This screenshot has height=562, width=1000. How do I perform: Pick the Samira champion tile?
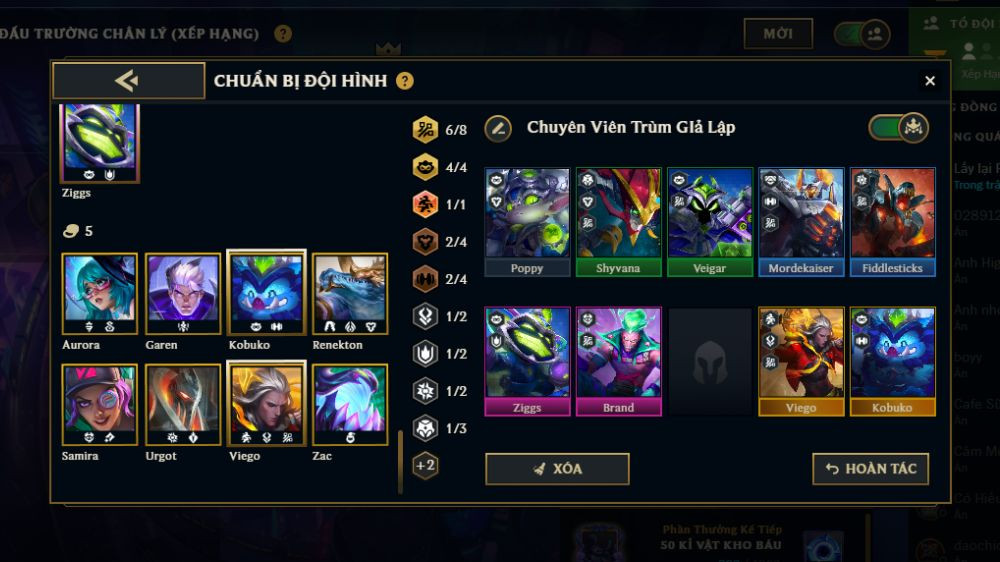click(99, 404)
